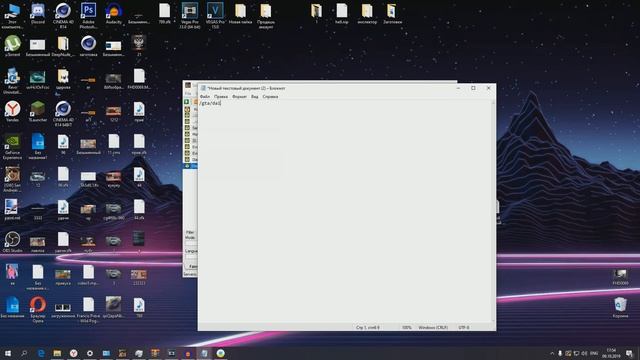Open the taskbar clock and date
The height and width of the screenshot is (360, 640).
(x=611, y=353)
